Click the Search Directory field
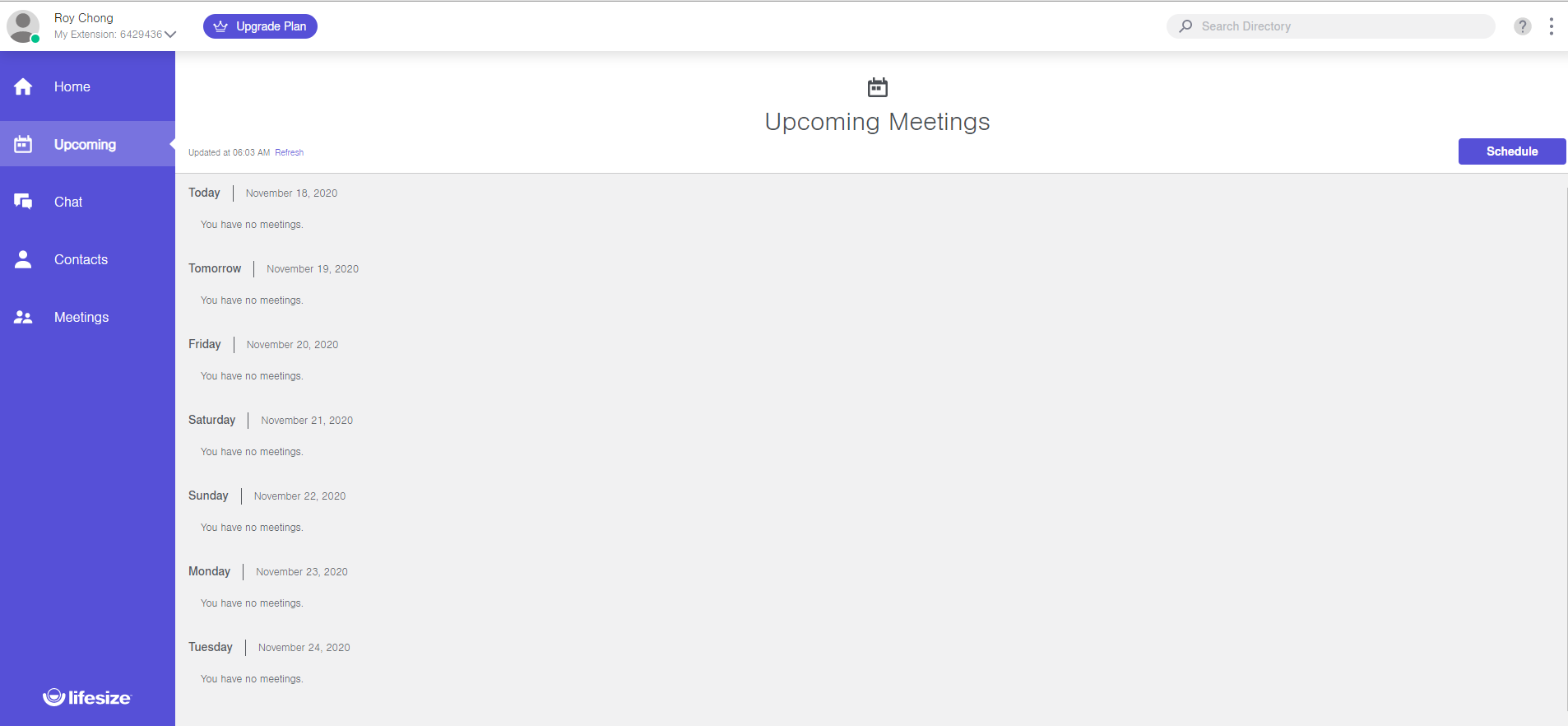Image resolution: width=1568 pixels, height=726 pixels. [x=1330, y=26]
